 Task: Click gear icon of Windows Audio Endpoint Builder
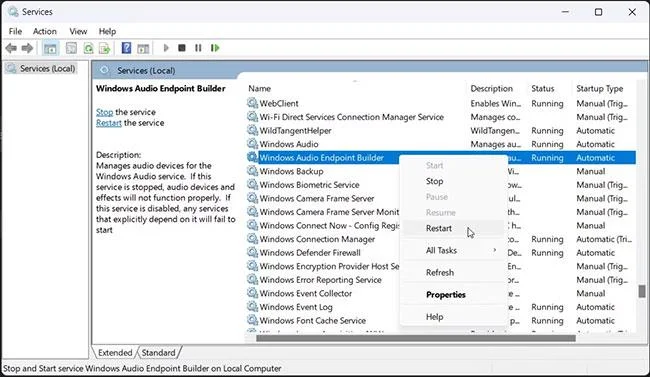pyautogui.click(x=252, y=157)
